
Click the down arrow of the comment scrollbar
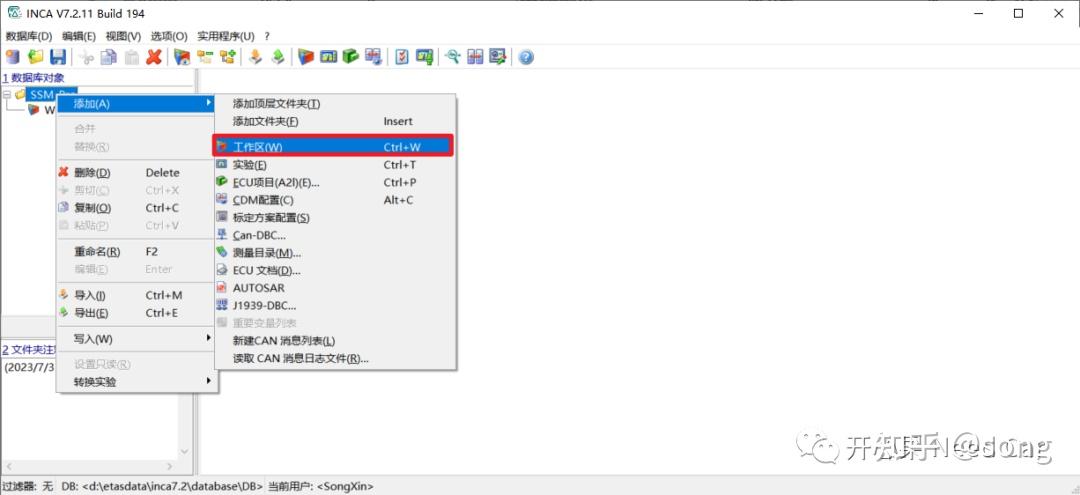point(184,451)
